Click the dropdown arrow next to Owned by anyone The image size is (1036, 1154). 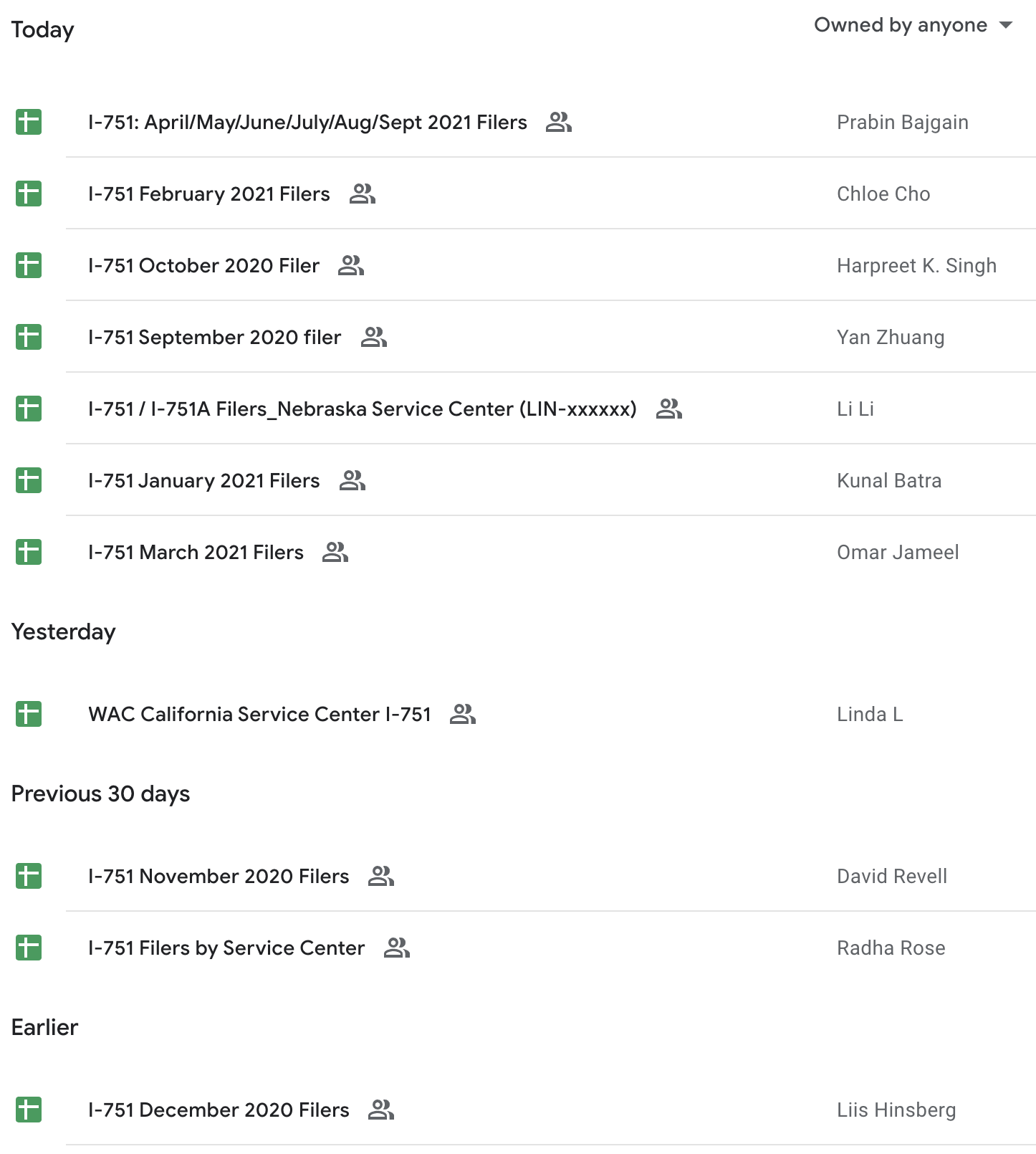click(1006, 25)
